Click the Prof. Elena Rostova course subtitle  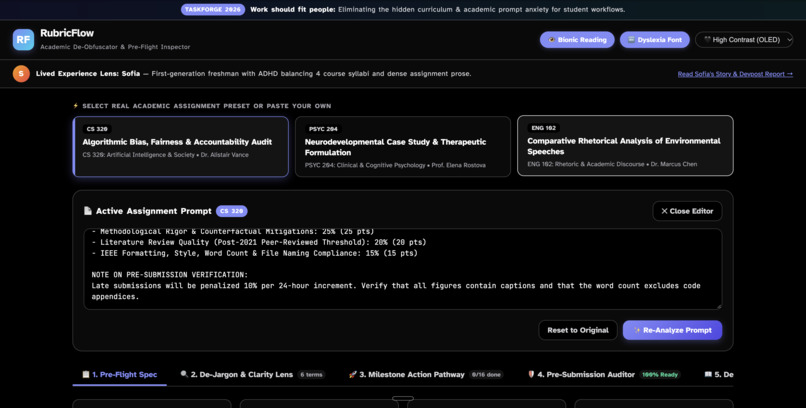coord(395,165)
